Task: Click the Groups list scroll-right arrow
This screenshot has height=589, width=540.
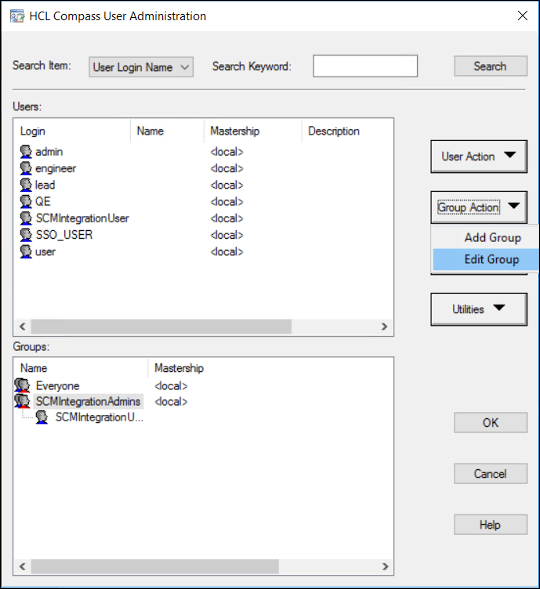Action: [385, 566]
